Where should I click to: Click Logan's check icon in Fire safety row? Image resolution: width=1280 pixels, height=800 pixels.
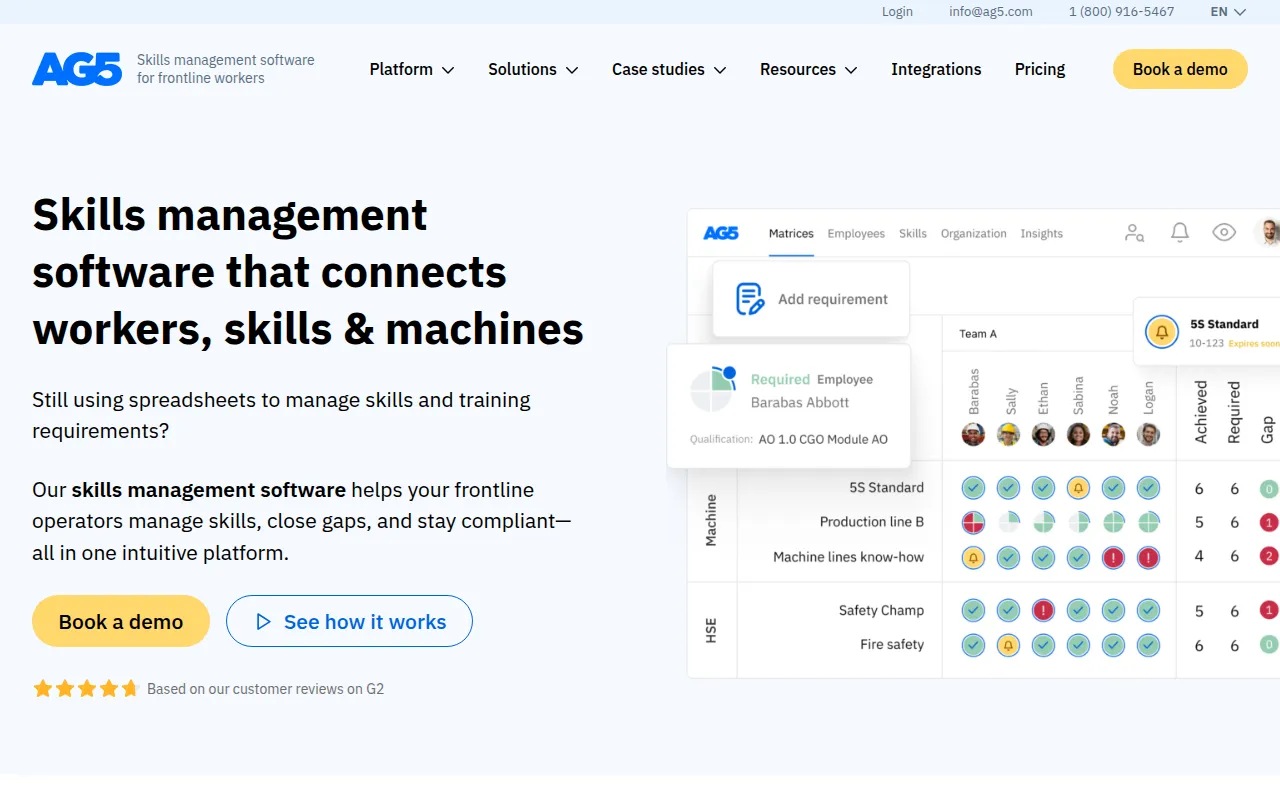1148,645
